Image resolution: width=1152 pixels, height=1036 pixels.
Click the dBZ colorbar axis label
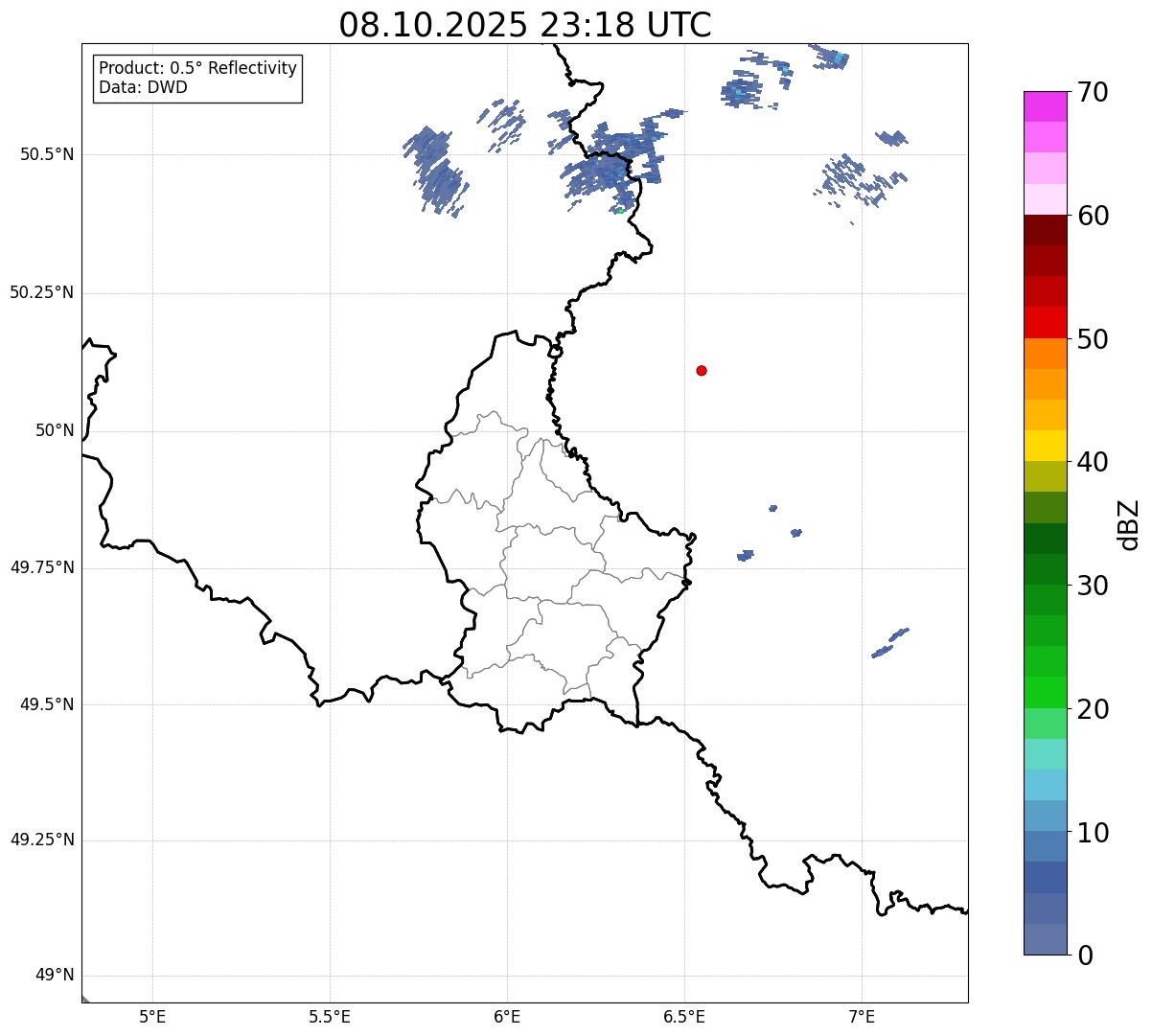1130,523
